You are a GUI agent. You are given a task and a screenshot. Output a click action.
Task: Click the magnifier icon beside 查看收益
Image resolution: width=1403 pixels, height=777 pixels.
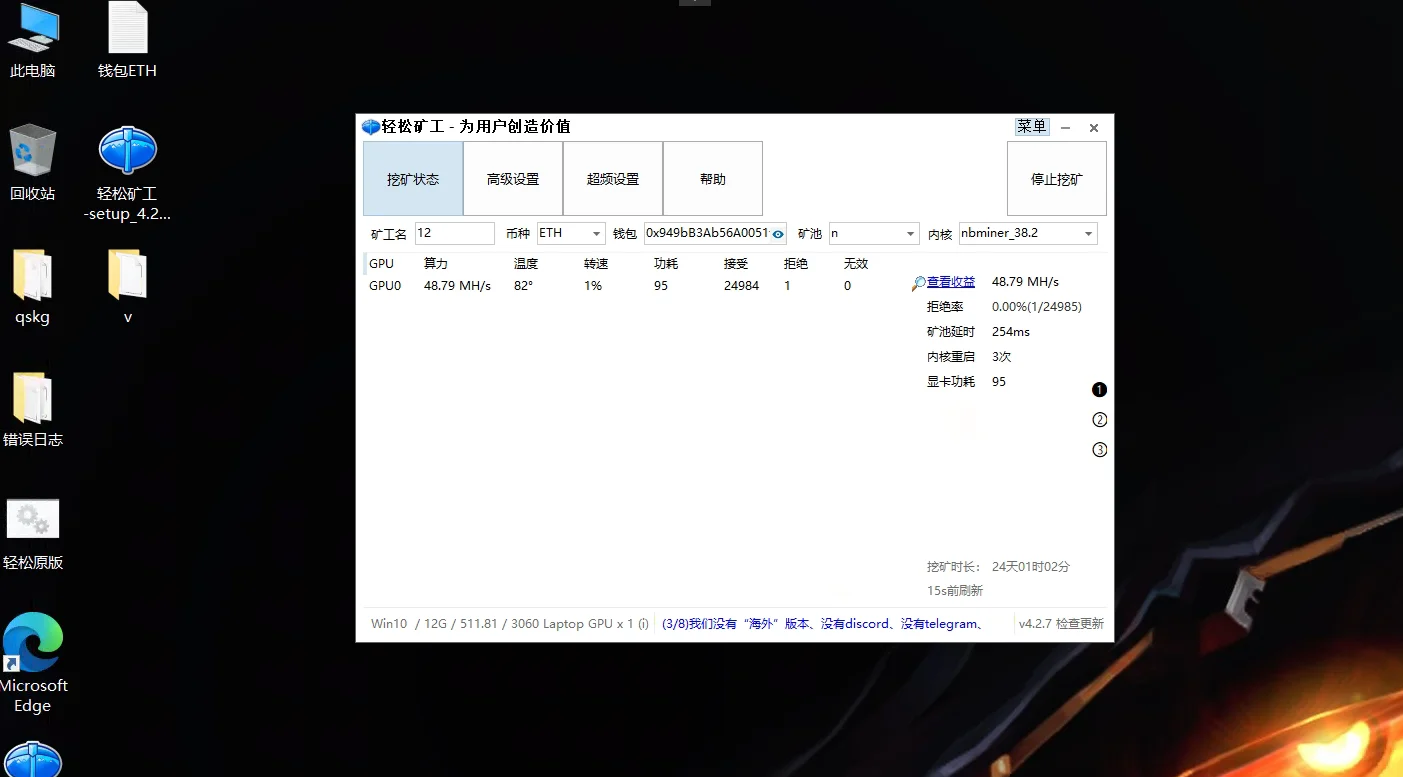(x=918, y=284)
